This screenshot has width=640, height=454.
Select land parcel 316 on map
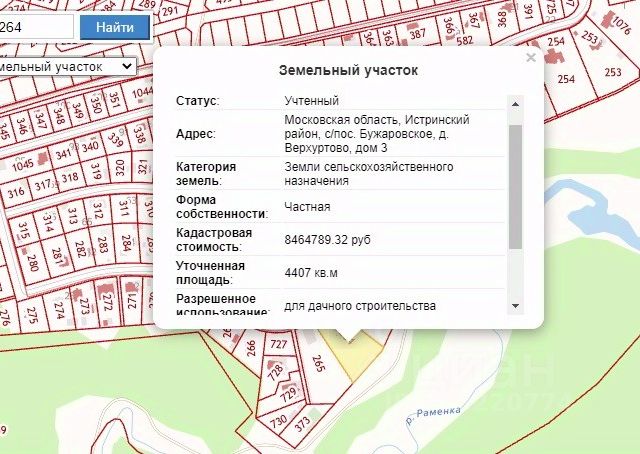tap(16, 191)
